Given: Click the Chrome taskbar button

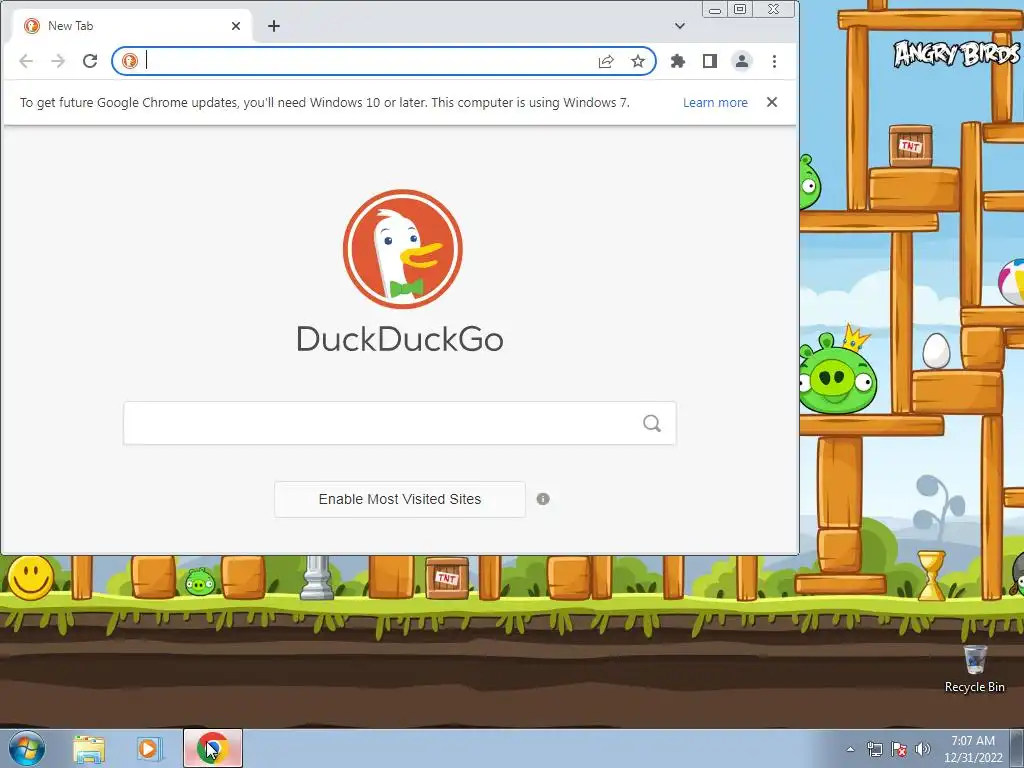Looking at the screenshot, I should click(x=213, y=748).
